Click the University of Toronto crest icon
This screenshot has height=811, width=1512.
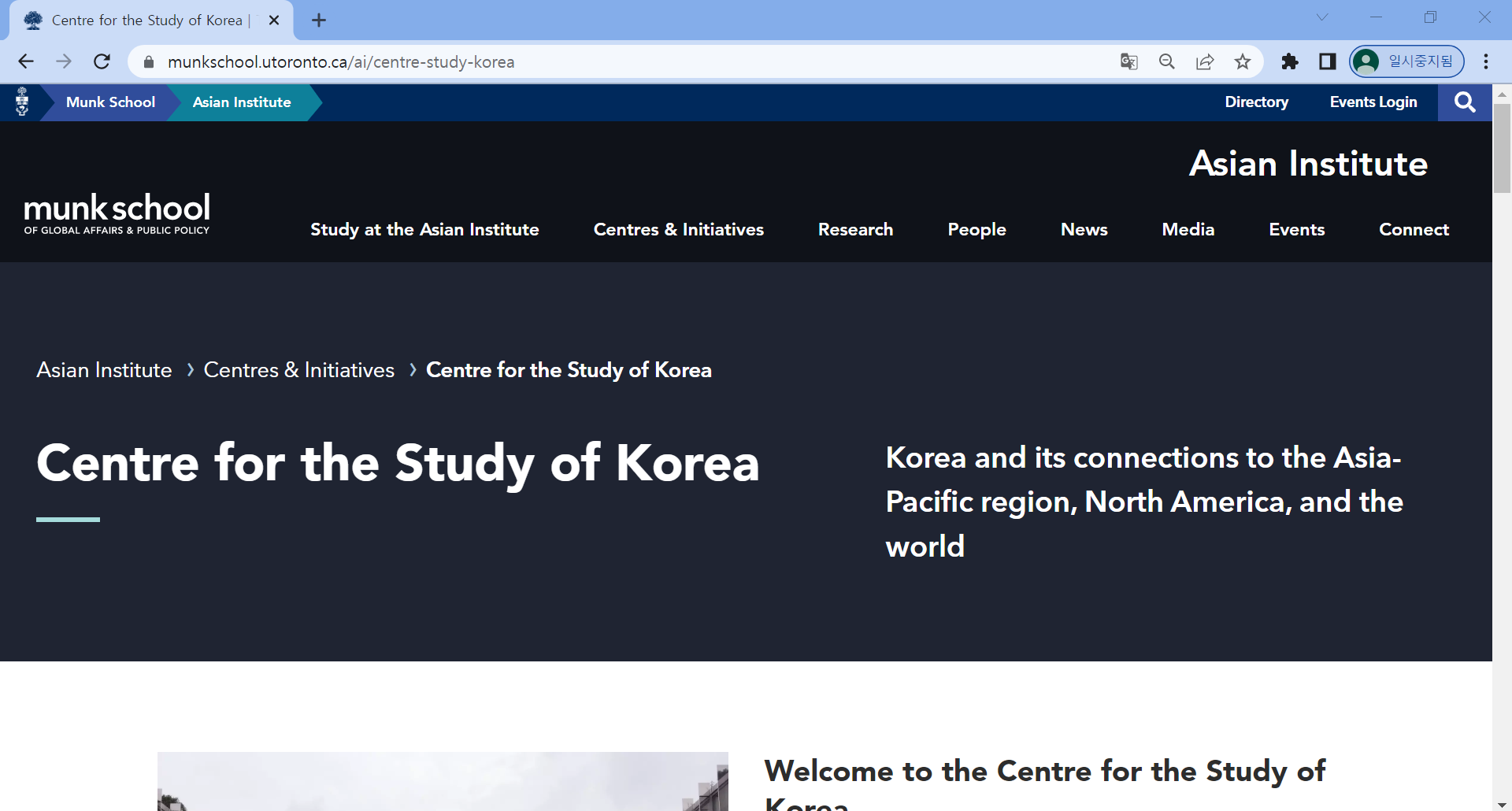[x=22, y=102]
